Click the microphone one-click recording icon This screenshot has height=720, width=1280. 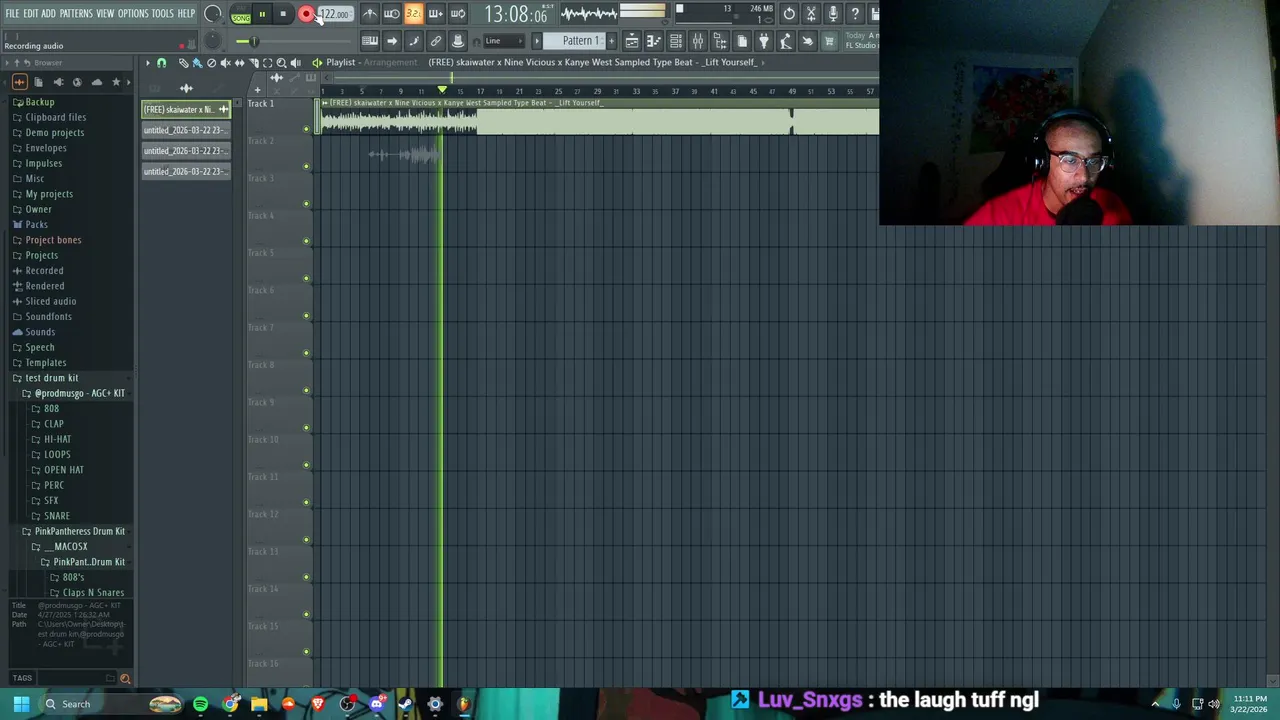click(x=833, y=14)
